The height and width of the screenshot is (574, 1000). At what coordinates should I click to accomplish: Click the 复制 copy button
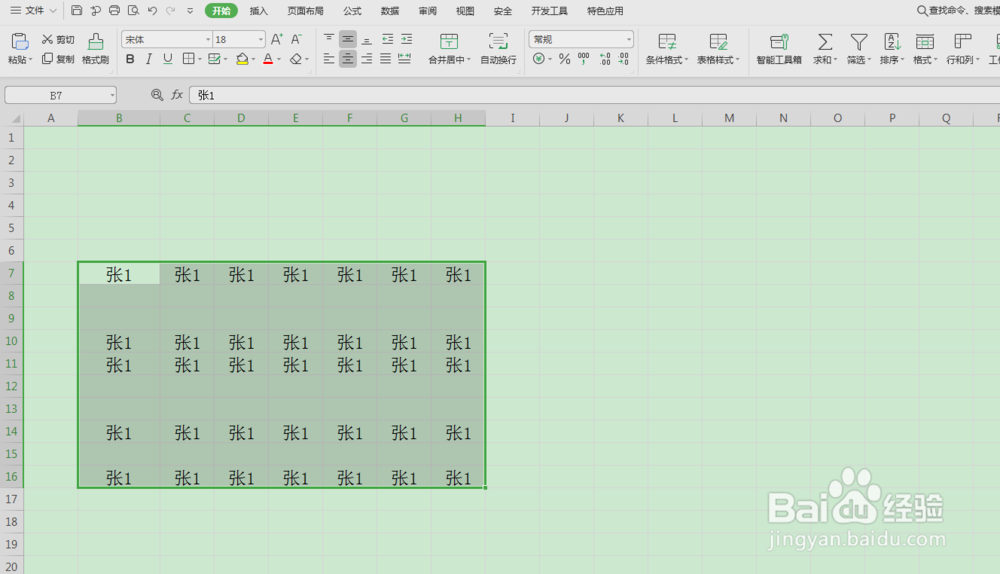(x=57, y=59)
